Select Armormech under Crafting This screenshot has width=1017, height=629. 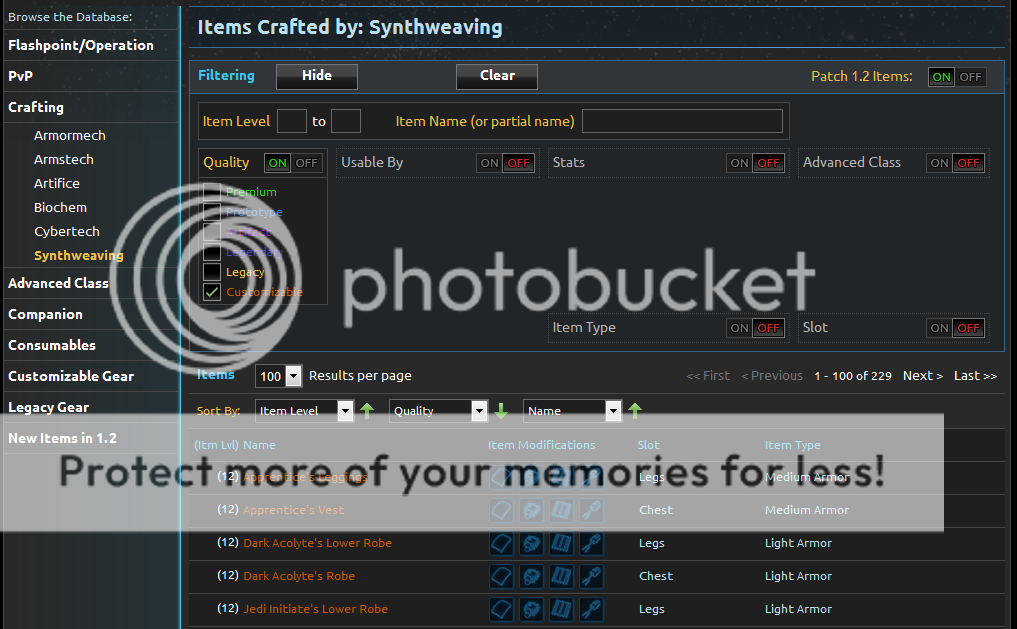tap(69, 136)
